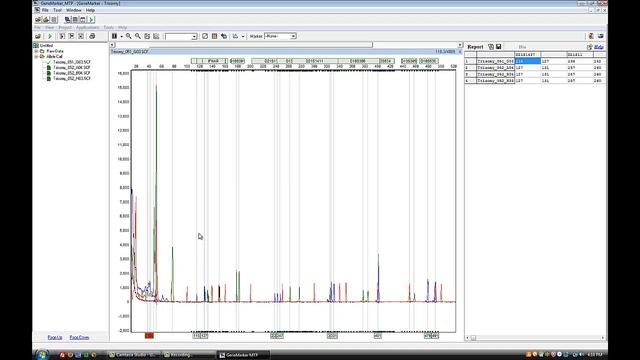The image size is (640, 360).
Task: Open the File menu in the top menu bar
Action: click(x=45, y=10)
